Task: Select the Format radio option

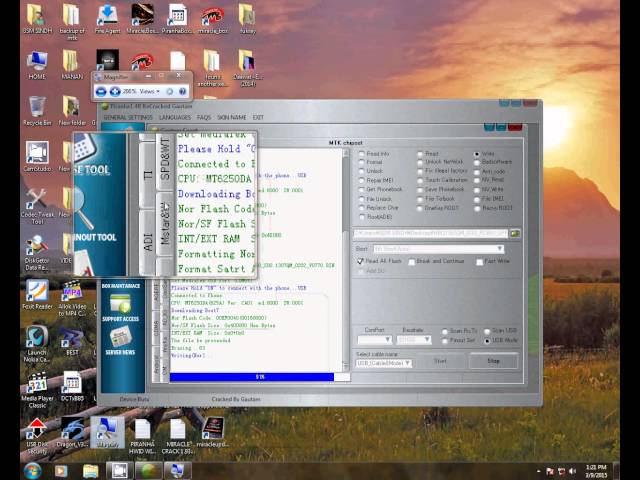Action: 371,162
